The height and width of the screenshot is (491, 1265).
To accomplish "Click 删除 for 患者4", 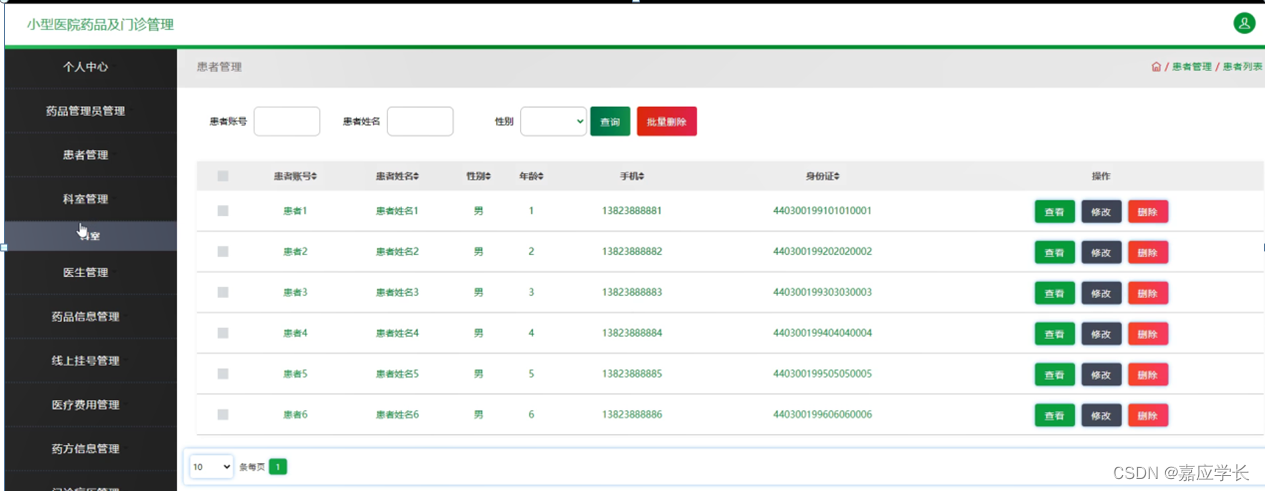I will click(1148, 333).
